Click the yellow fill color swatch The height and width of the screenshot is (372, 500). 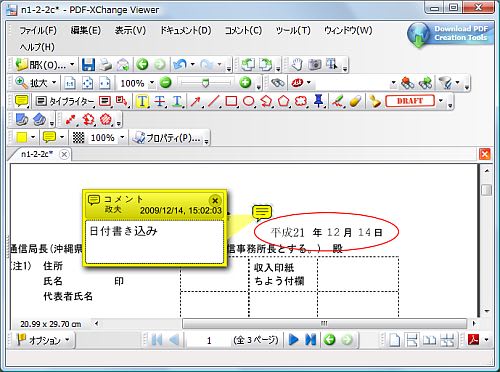(22, 137)
